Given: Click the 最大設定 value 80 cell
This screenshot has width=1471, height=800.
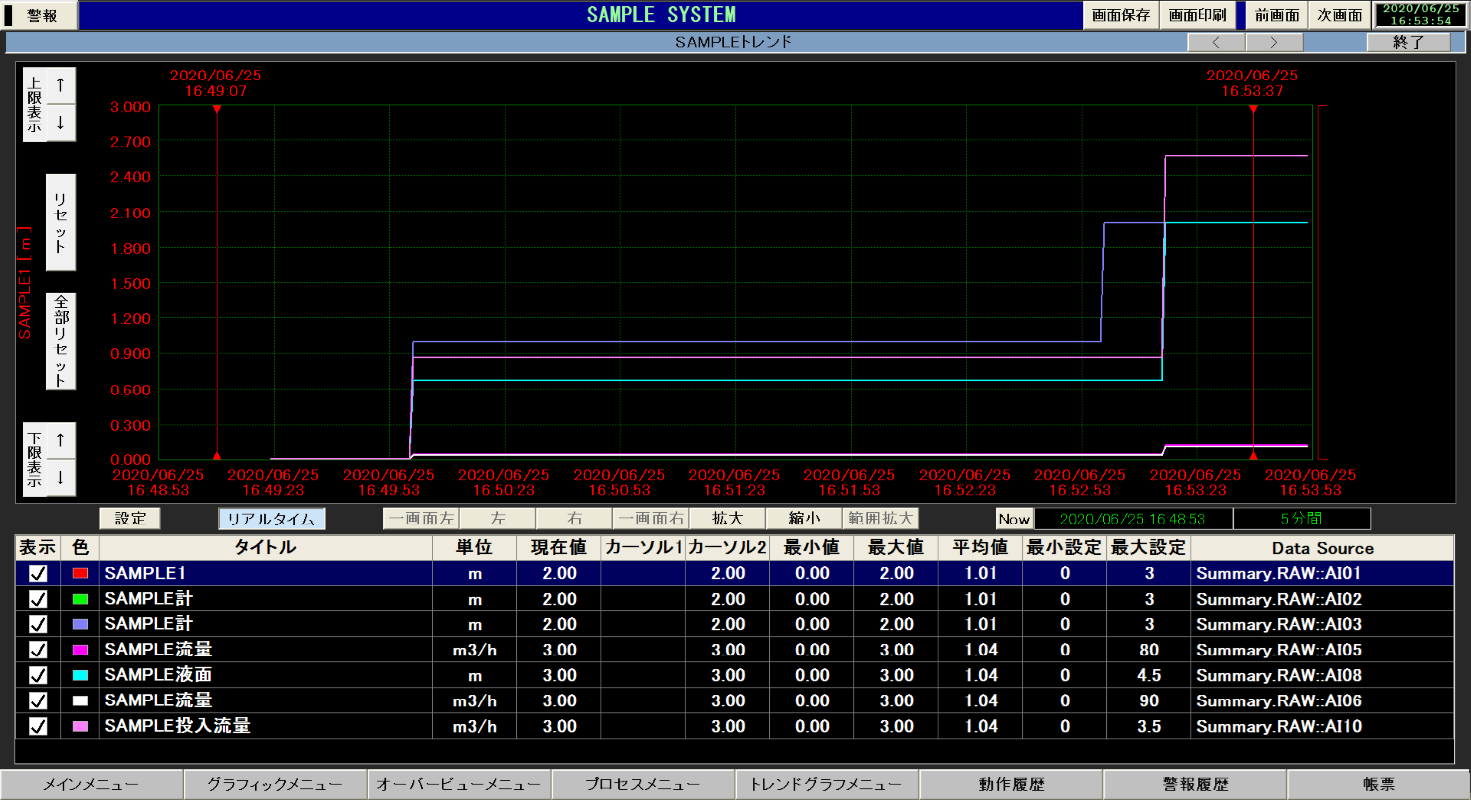Looking at the screenshot, I should click(1149, 650).
